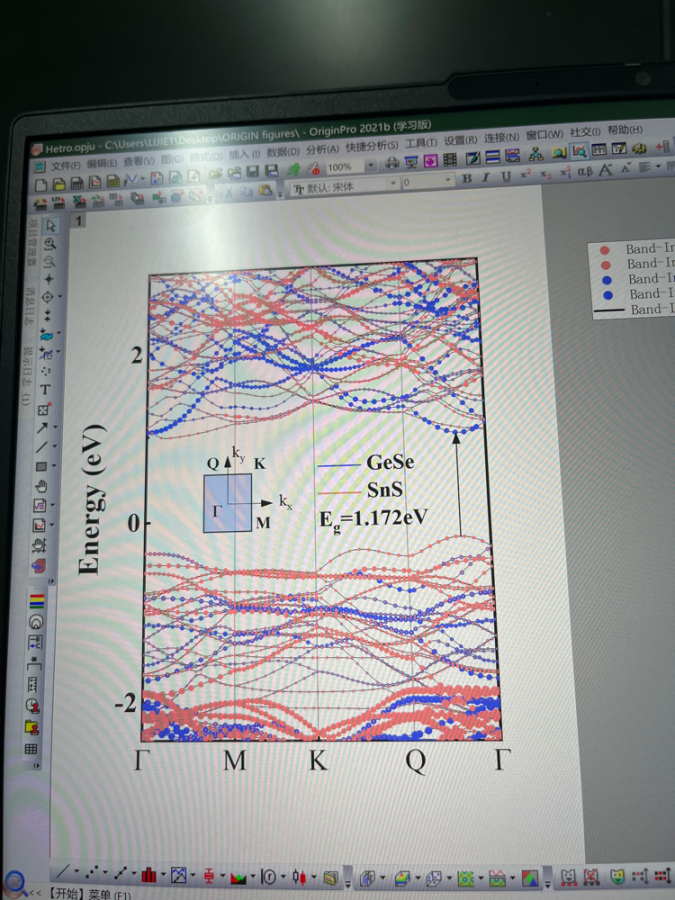The width and height of the screenshot is (675, 900).
Task: Open the 工具(T) menu
Action: click(x=421, y=143)
